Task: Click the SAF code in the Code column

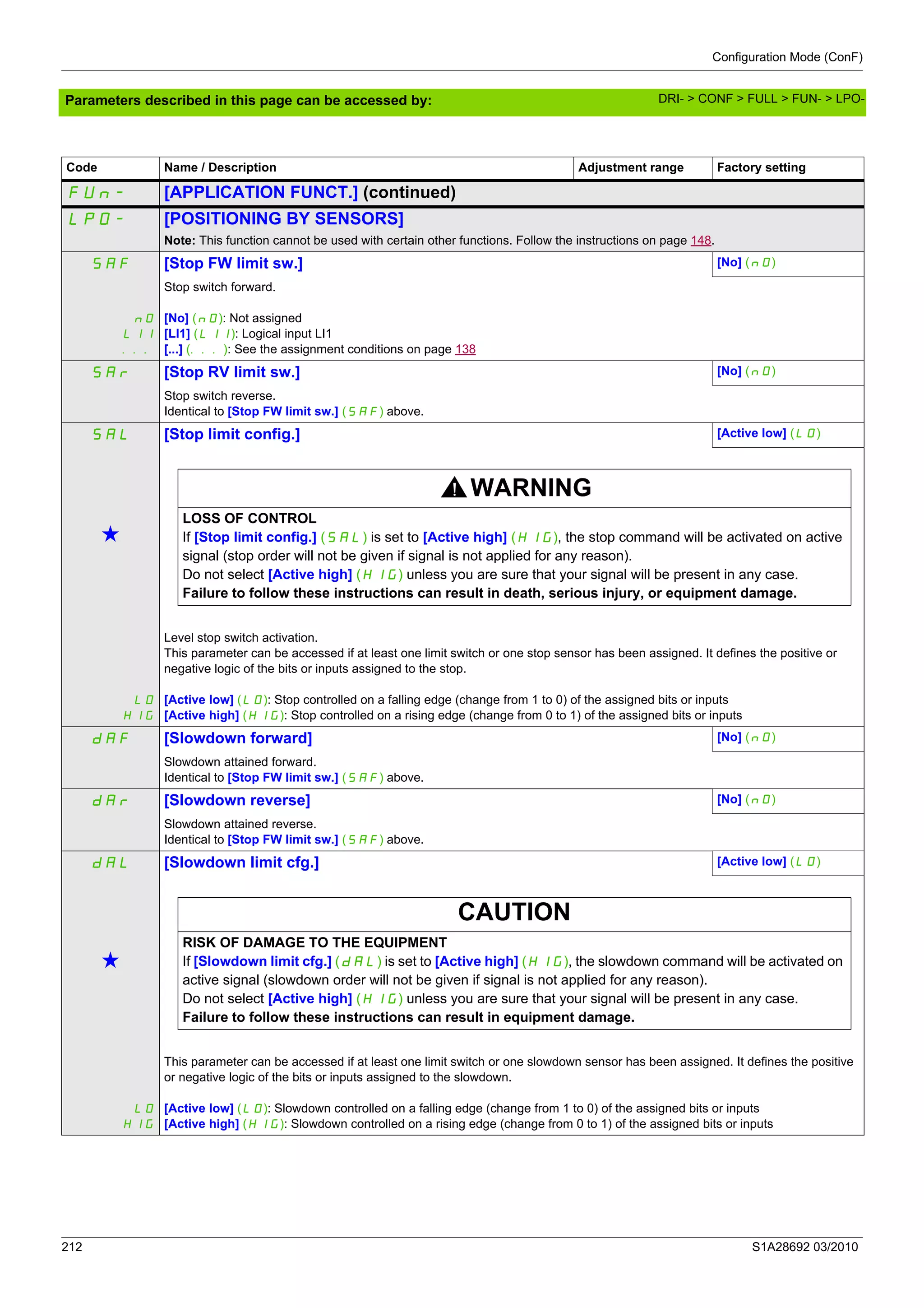Action: point(111,264)
